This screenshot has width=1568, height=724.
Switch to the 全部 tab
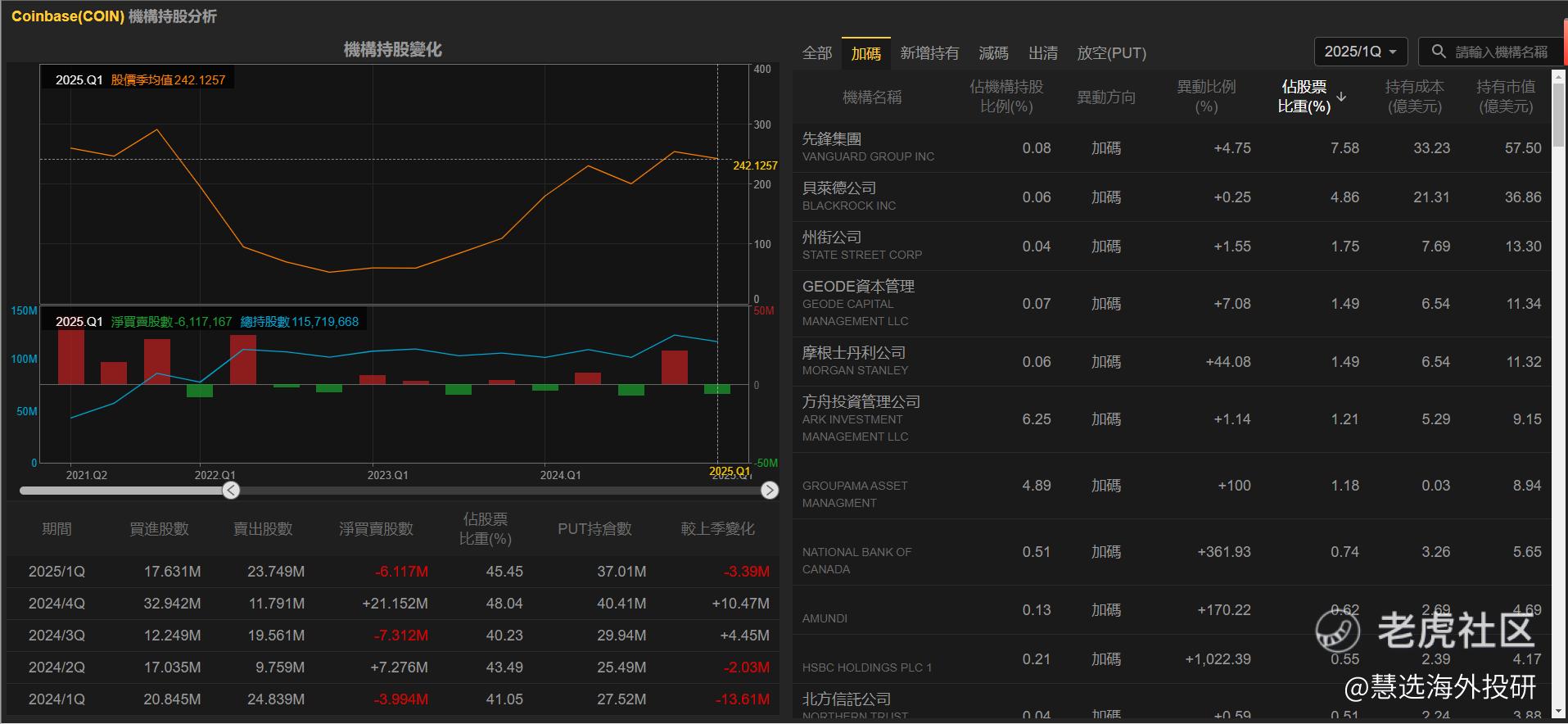[816, 53]
